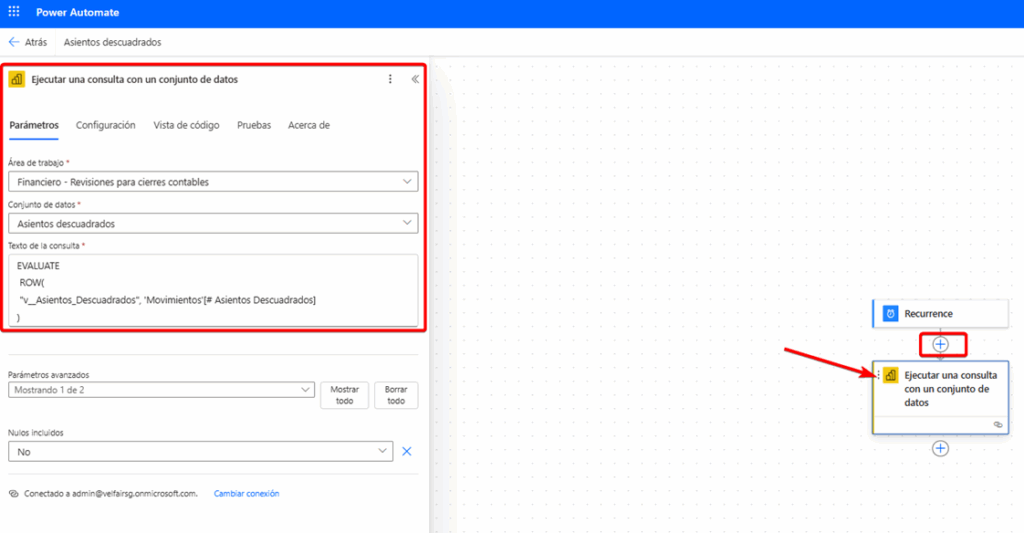Add step using plus below Recurrence
1024x533 pixels.
[940, 344]
